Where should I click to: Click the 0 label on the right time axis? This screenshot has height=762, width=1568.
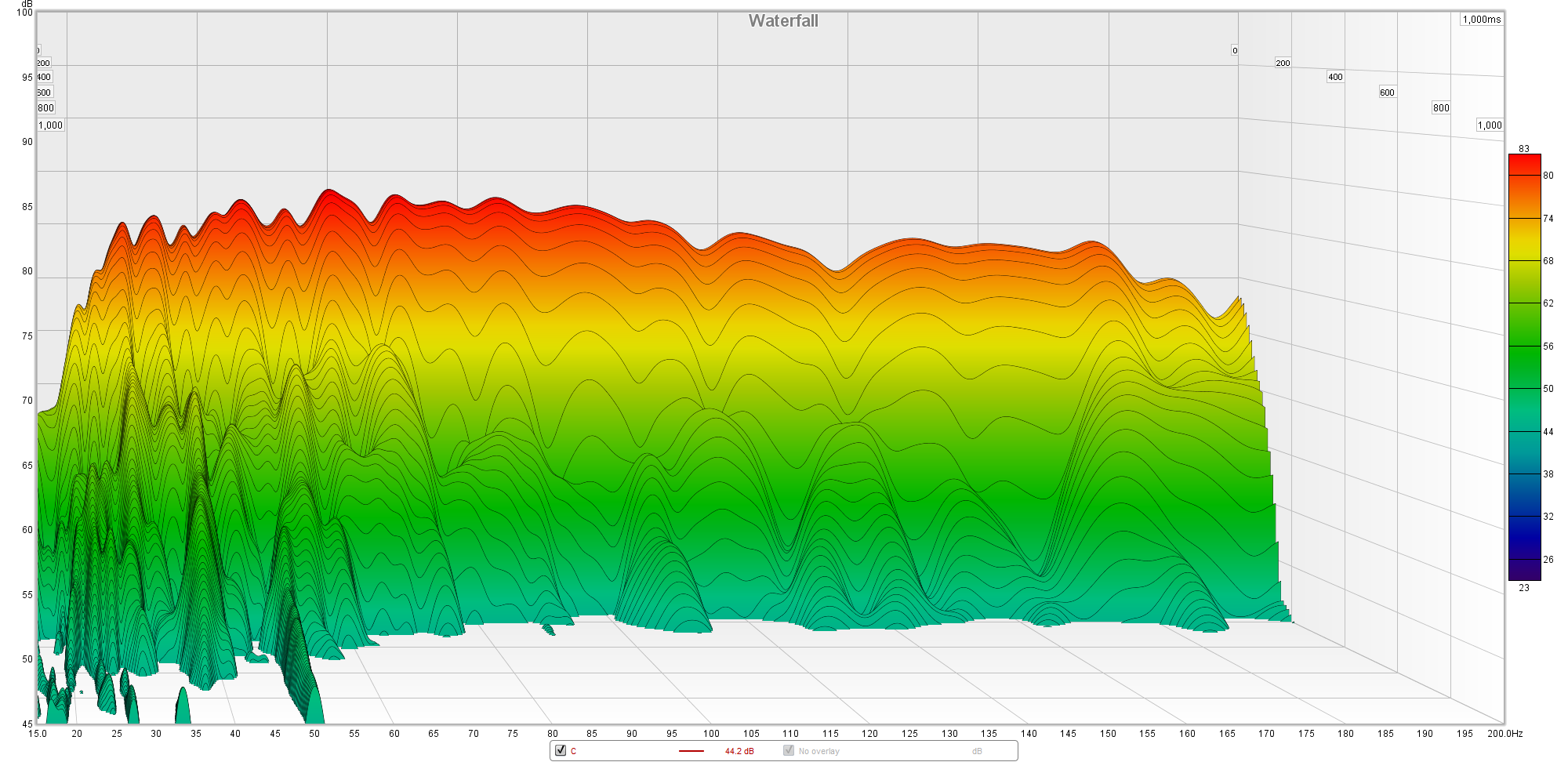pos(1235,50)
